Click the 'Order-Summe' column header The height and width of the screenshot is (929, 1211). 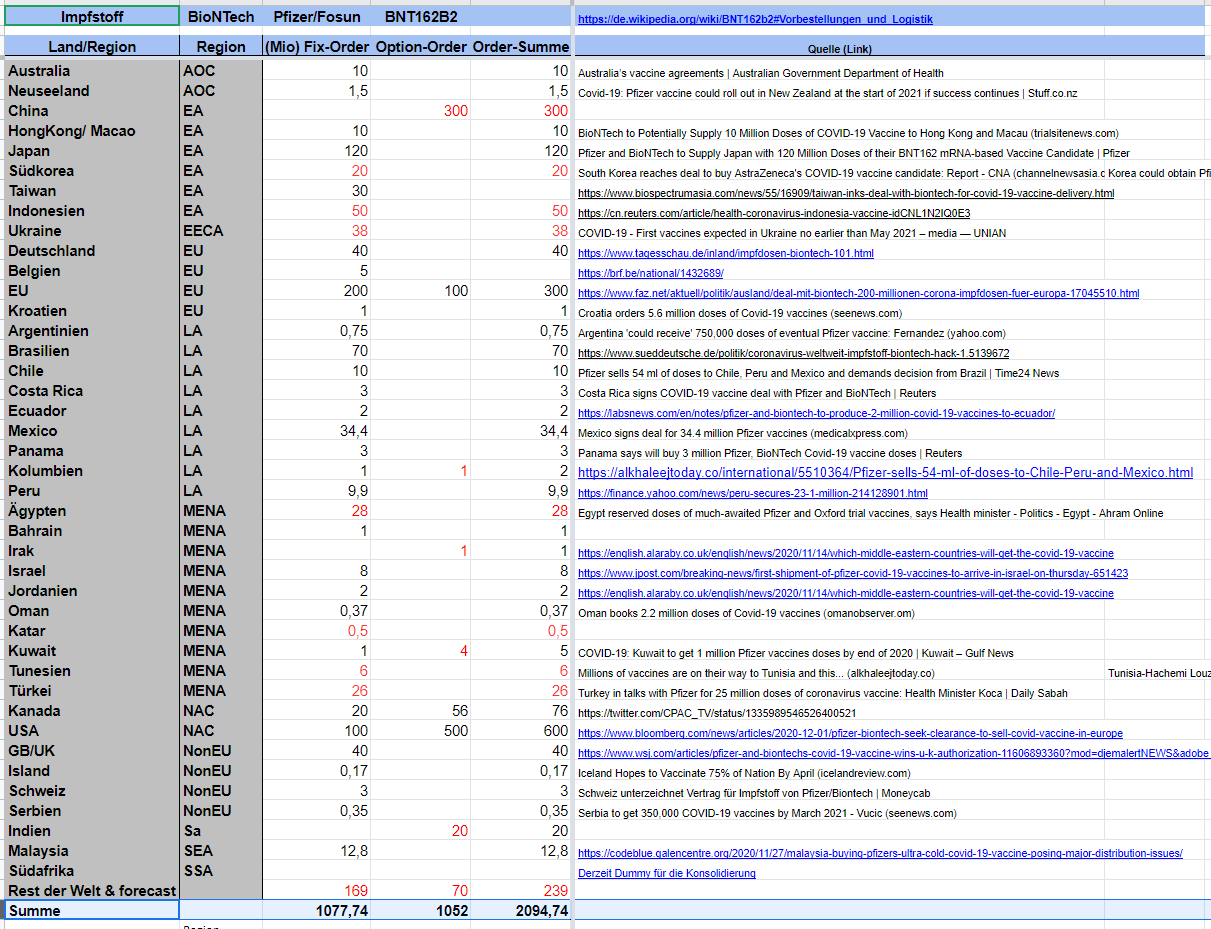pos(521,47)
